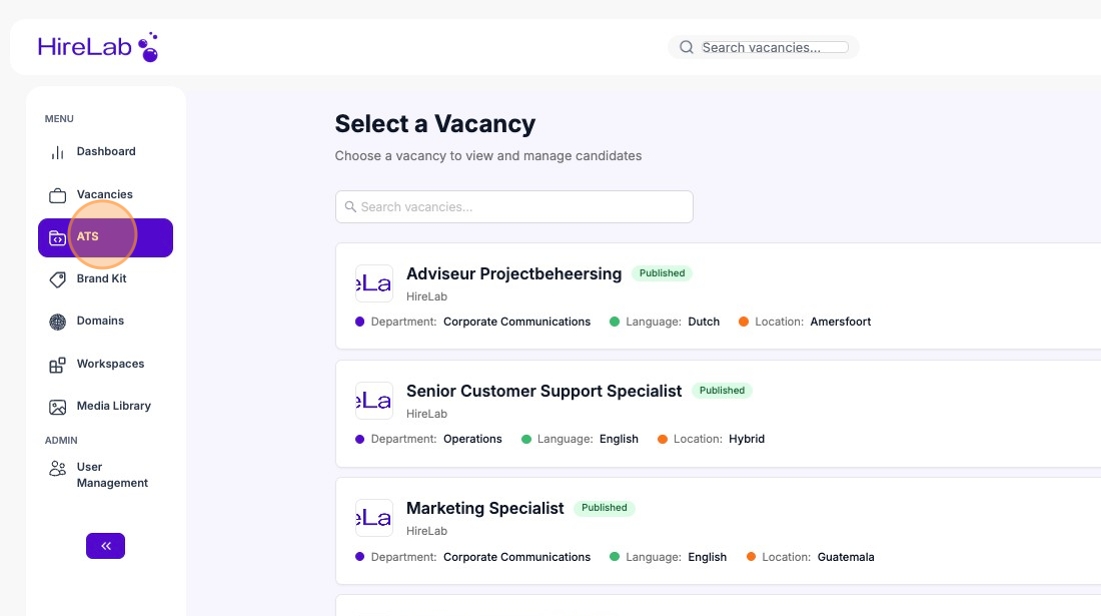Click the highlighted ATS icon
This screenshot has height=616, width=1101.
(57, 237)
